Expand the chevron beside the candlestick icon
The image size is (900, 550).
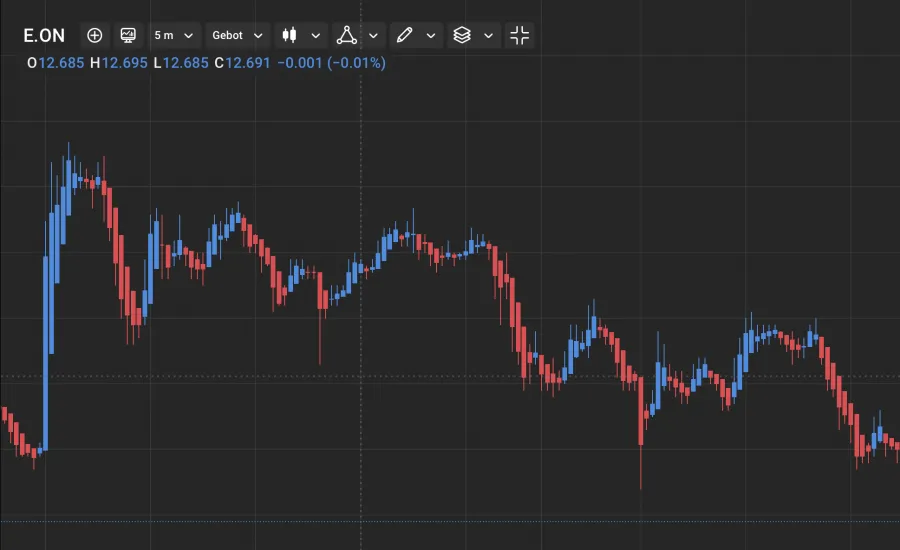click(316, 36)
